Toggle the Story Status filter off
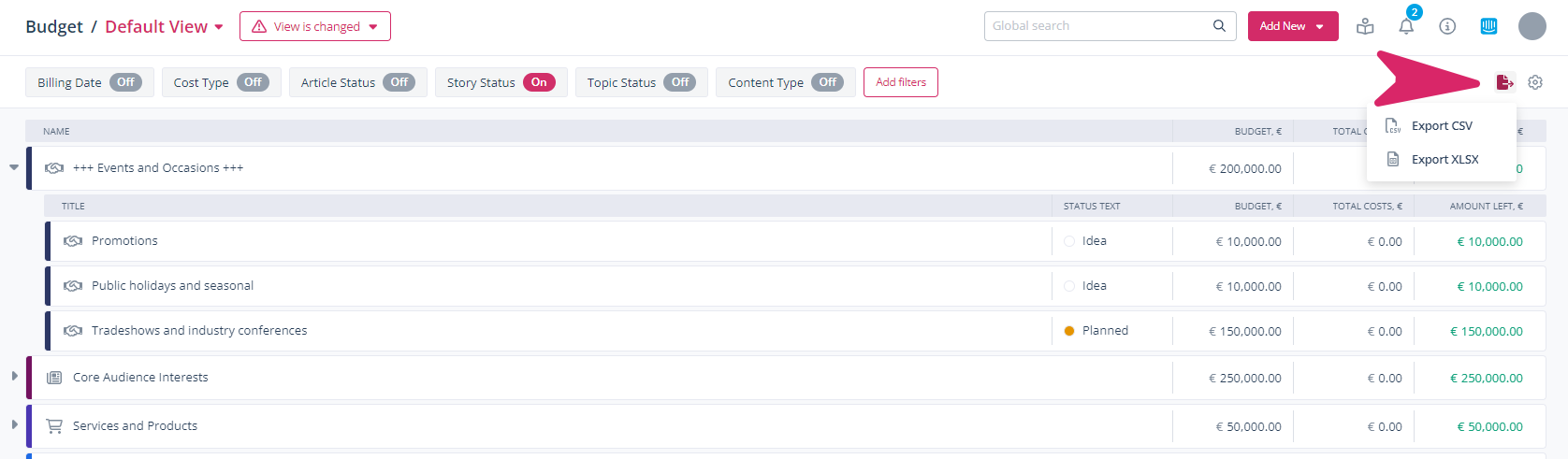Screen dimensions: 1568x459 click(x=539, y=82)
